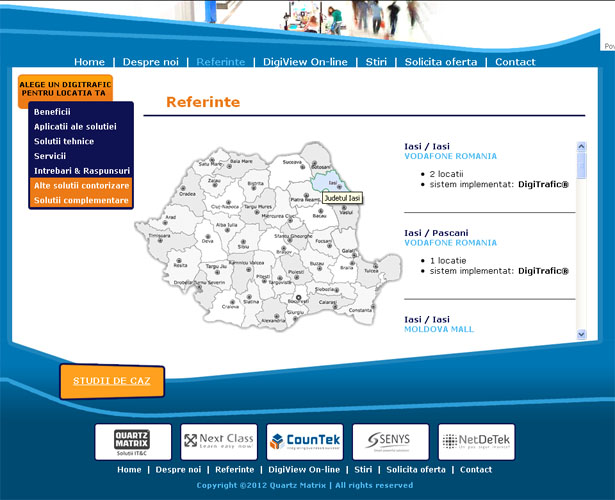Open Solutii tehnice sidebar item

(64, 141)
